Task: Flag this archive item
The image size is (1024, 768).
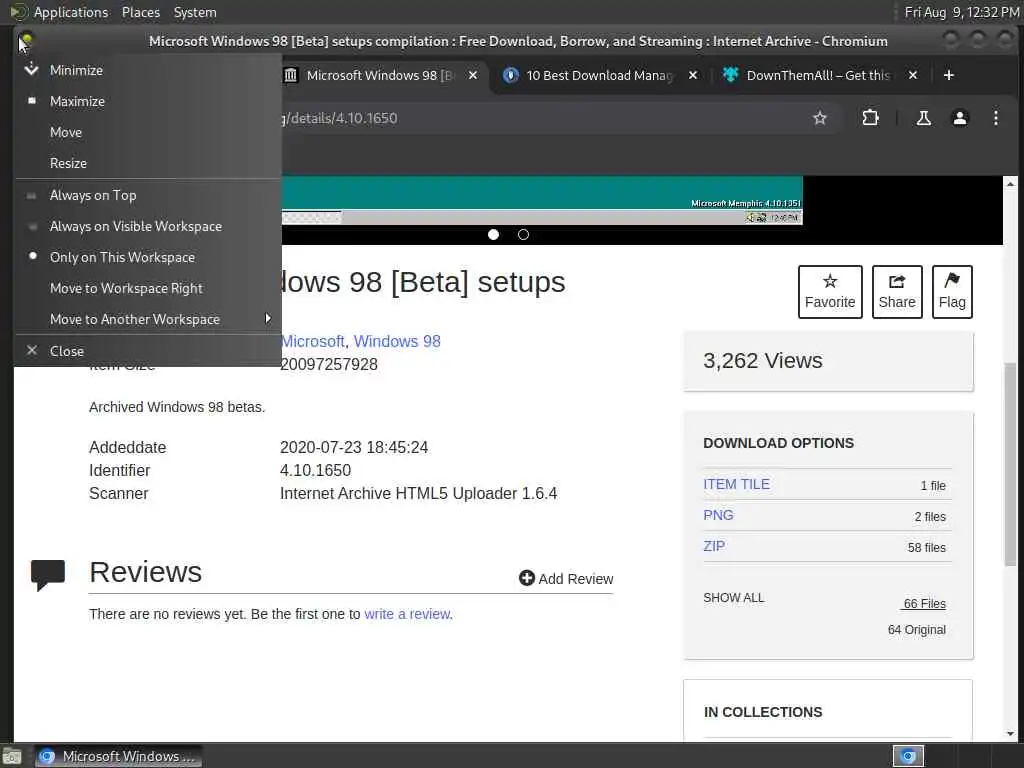Action: (952, 292)
